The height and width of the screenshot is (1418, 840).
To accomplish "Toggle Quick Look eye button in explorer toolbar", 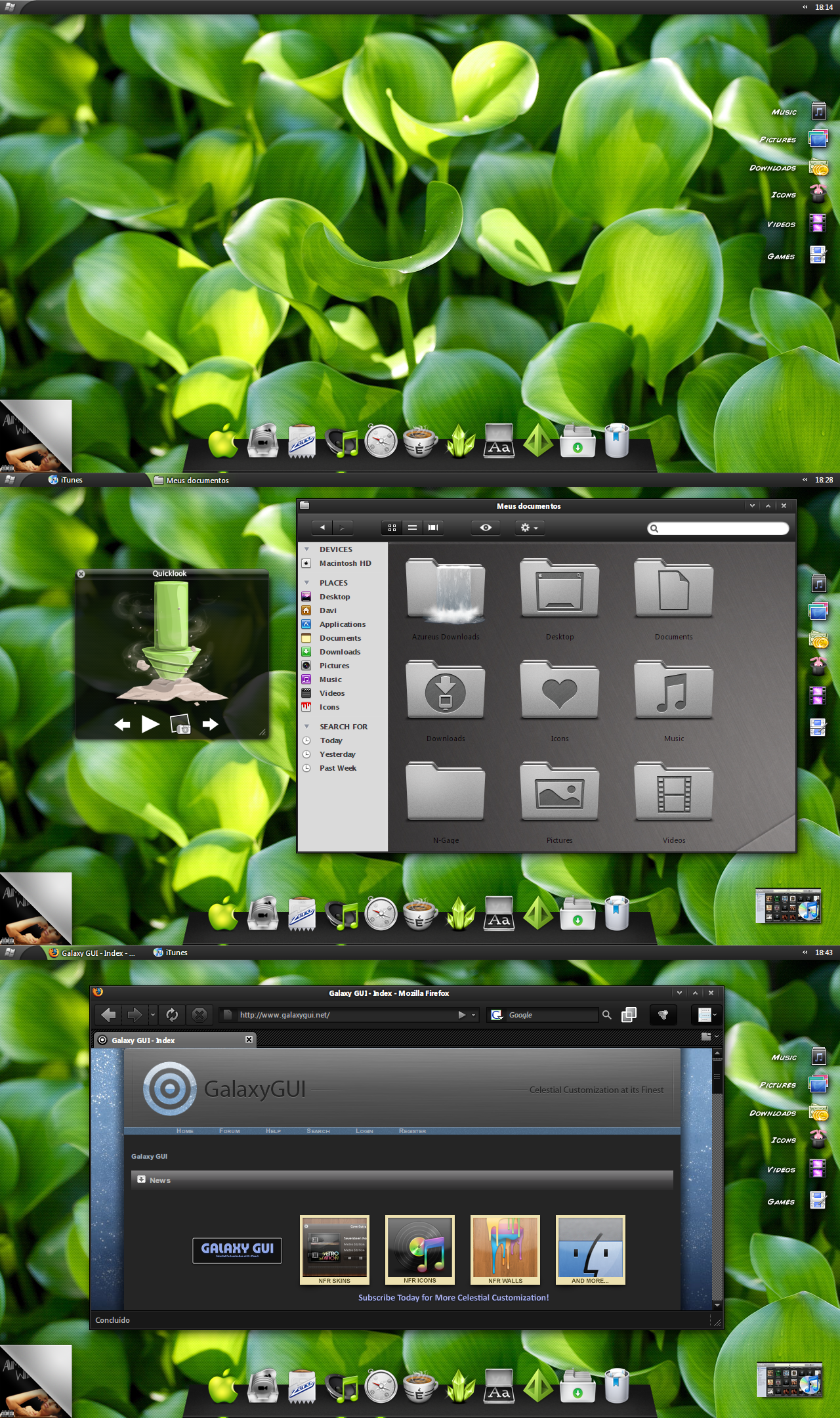I will [x=486, y=527].
